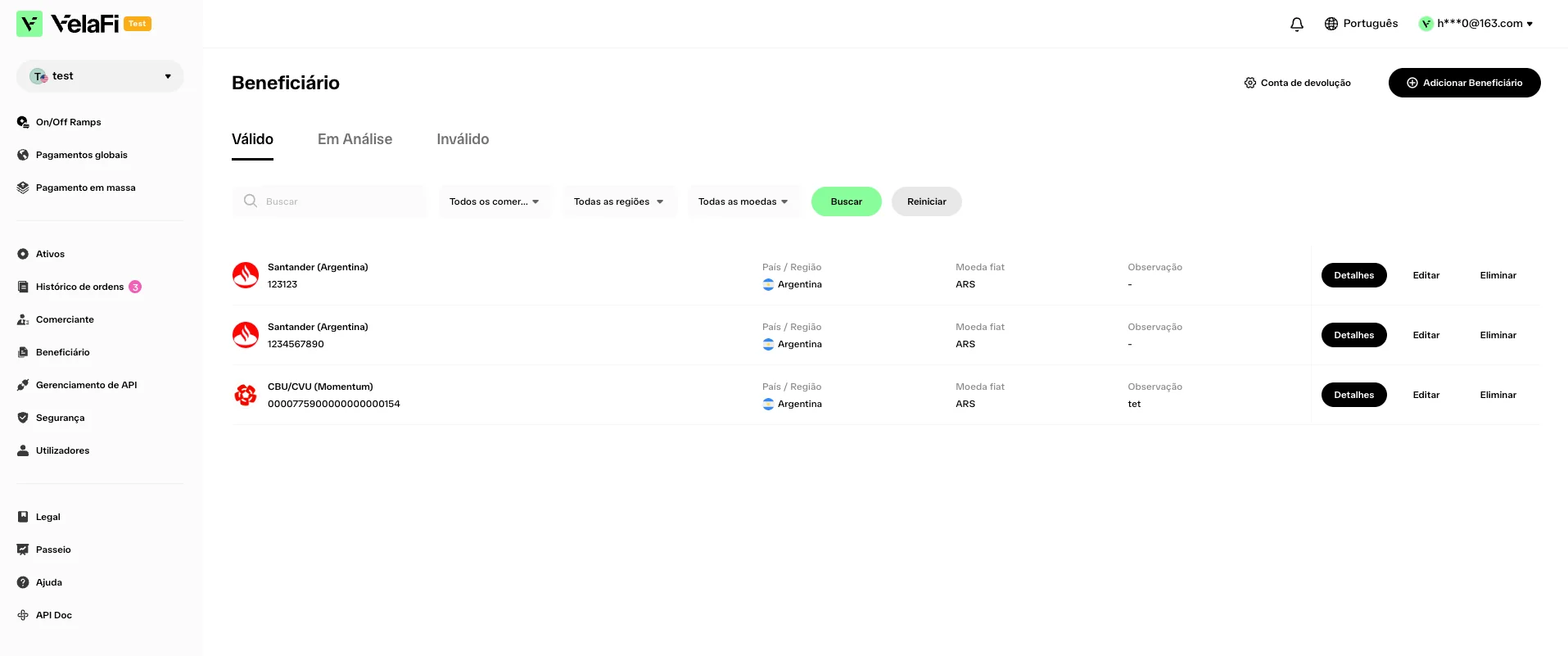Open the Todas as moedas dropdown
This screenshot has height=656, width=1568.
744,201
